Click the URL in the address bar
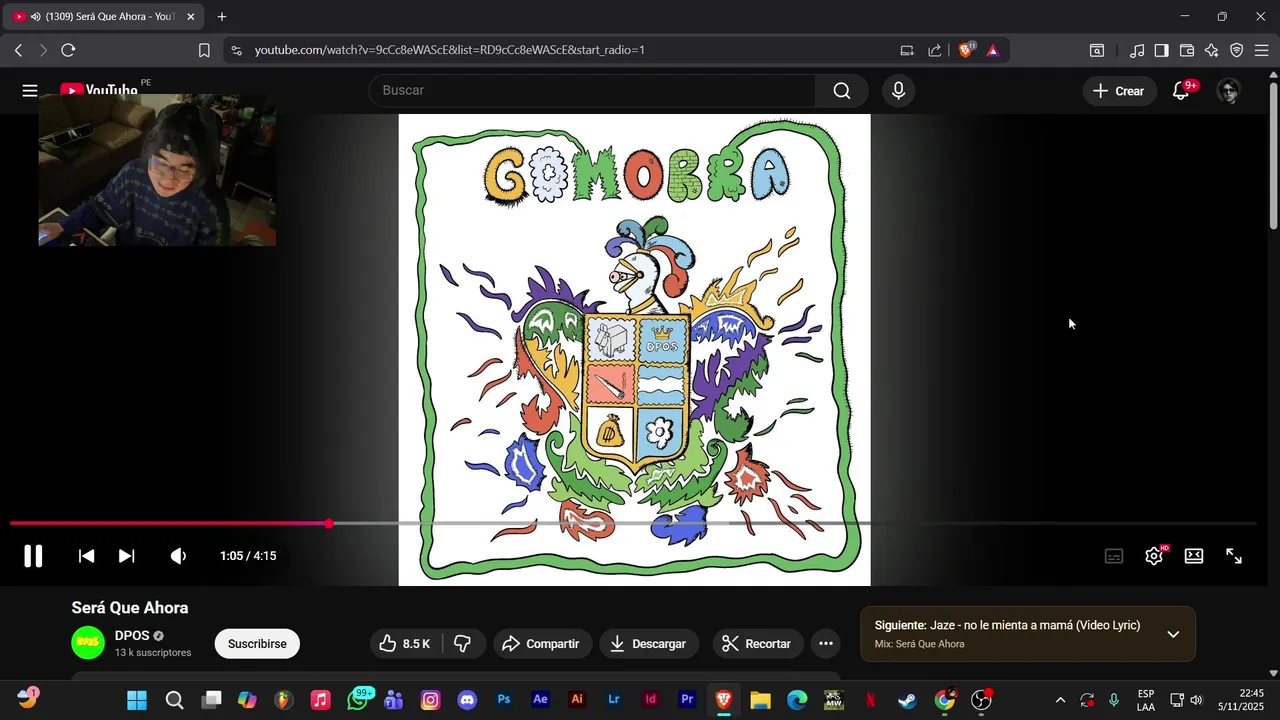Image resolution: width=1280 pixels, height=720 pixels. click(x=450, y=50)
